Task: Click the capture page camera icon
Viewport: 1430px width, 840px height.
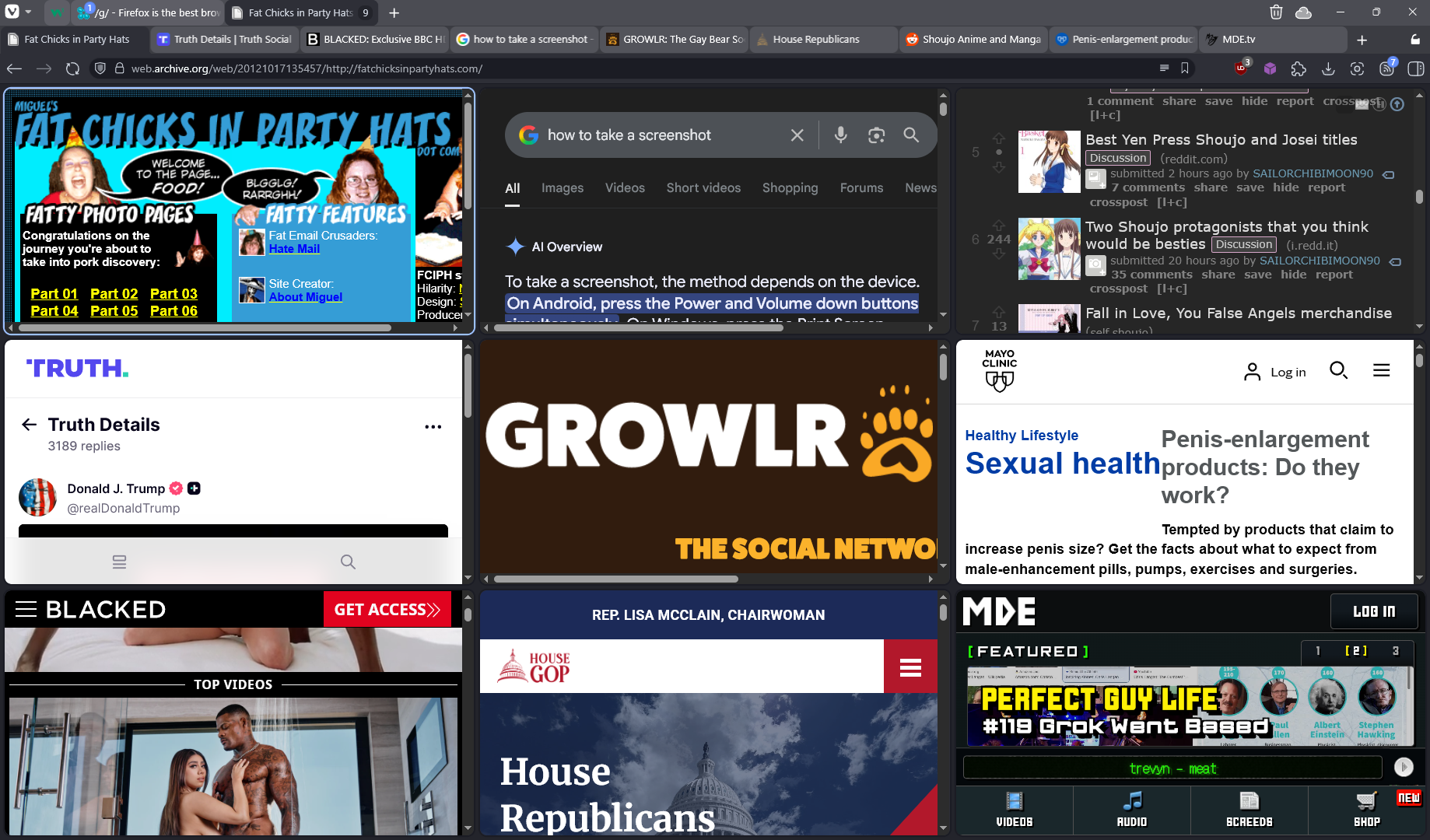Action: coord(1357,68)
